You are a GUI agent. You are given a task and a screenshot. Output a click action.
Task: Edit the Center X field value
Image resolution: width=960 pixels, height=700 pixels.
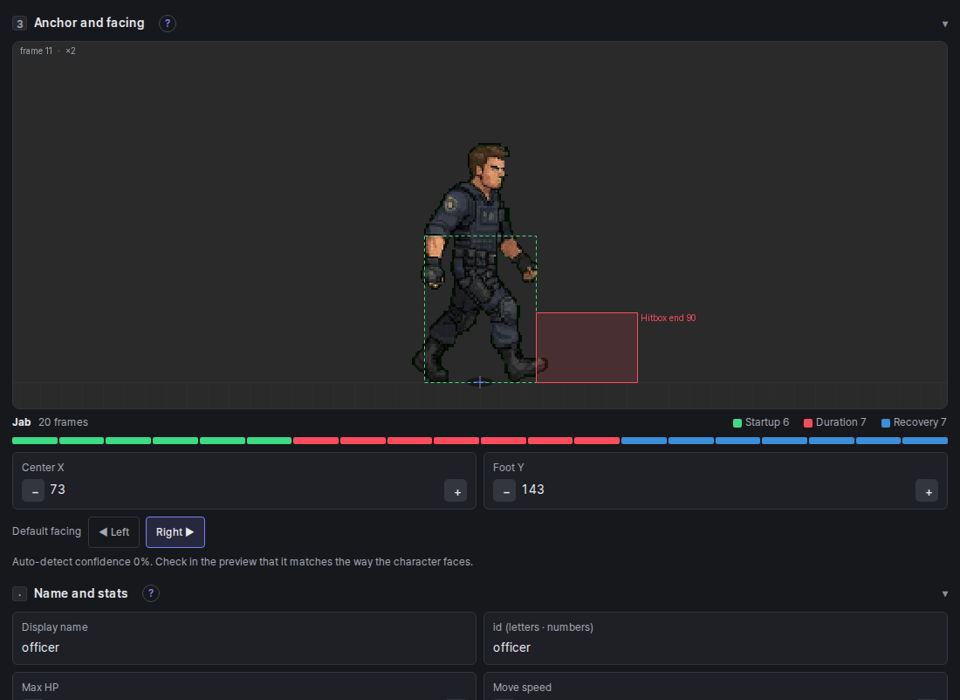click(244, 489)
